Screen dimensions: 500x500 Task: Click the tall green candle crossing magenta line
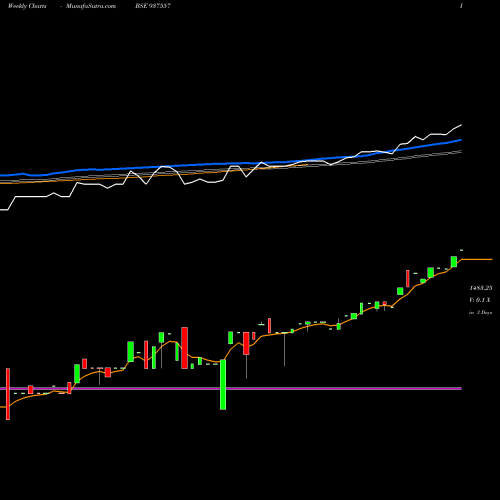(x=223, y=384)
